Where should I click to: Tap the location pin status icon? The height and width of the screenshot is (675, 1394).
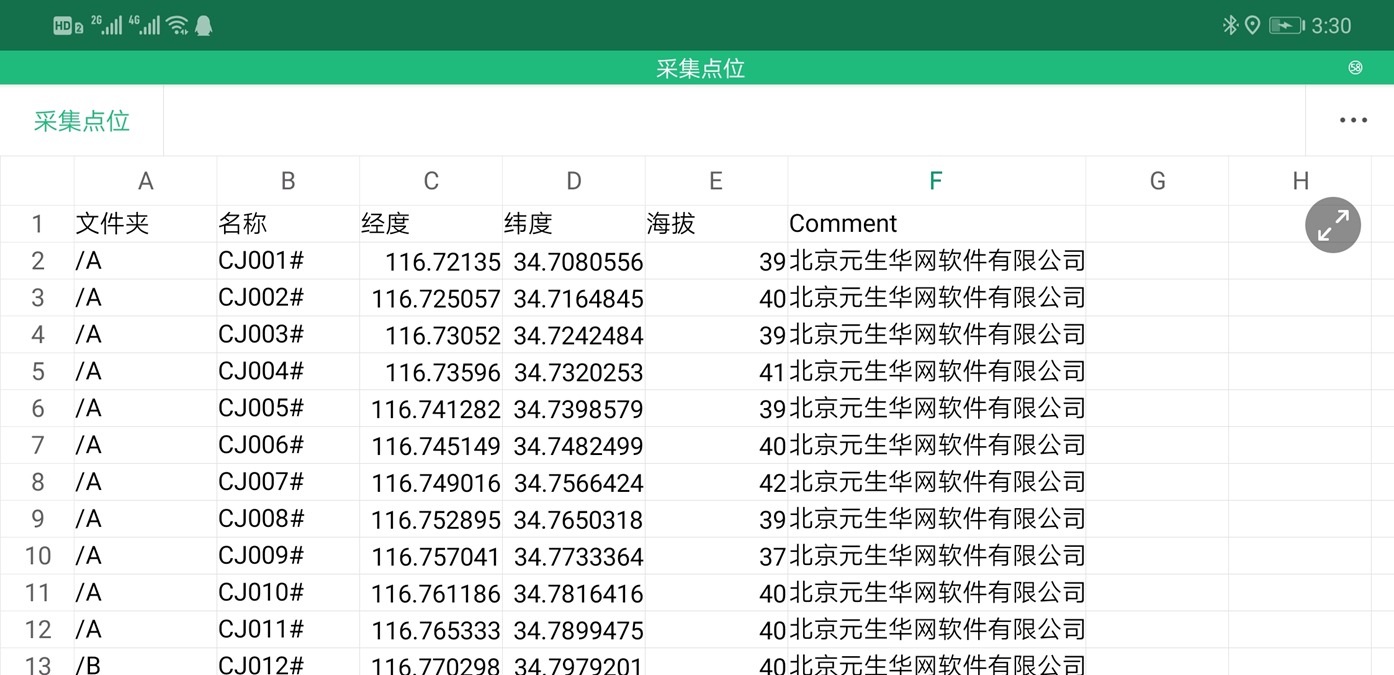[x=1252, y=26]
